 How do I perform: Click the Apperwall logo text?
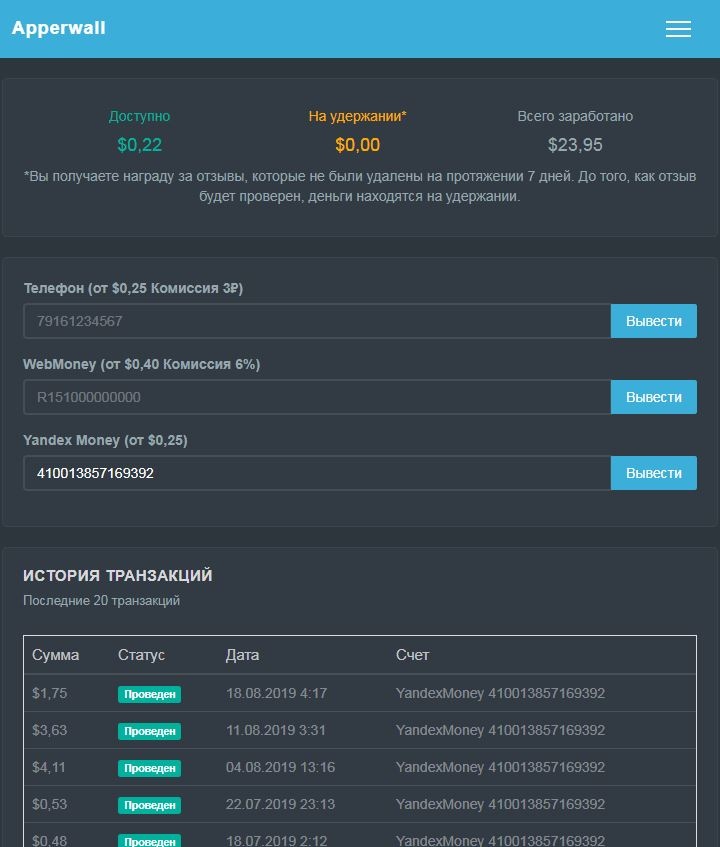pyautogui.click(x=58, y=28)
